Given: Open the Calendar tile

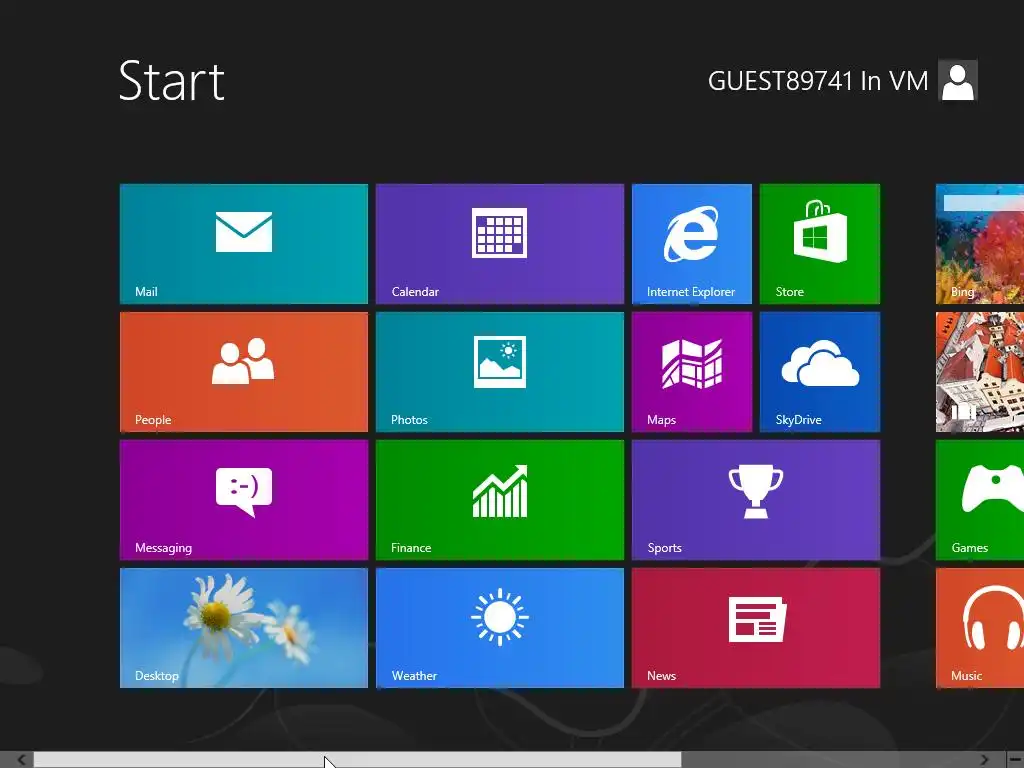Looking at the screenshot, I should click(x=500, y=244).
